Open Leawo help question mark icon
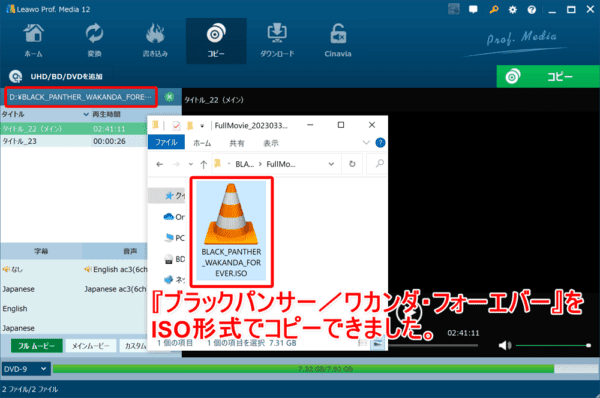Screen dimensions: 600x398 coord(532,10)
